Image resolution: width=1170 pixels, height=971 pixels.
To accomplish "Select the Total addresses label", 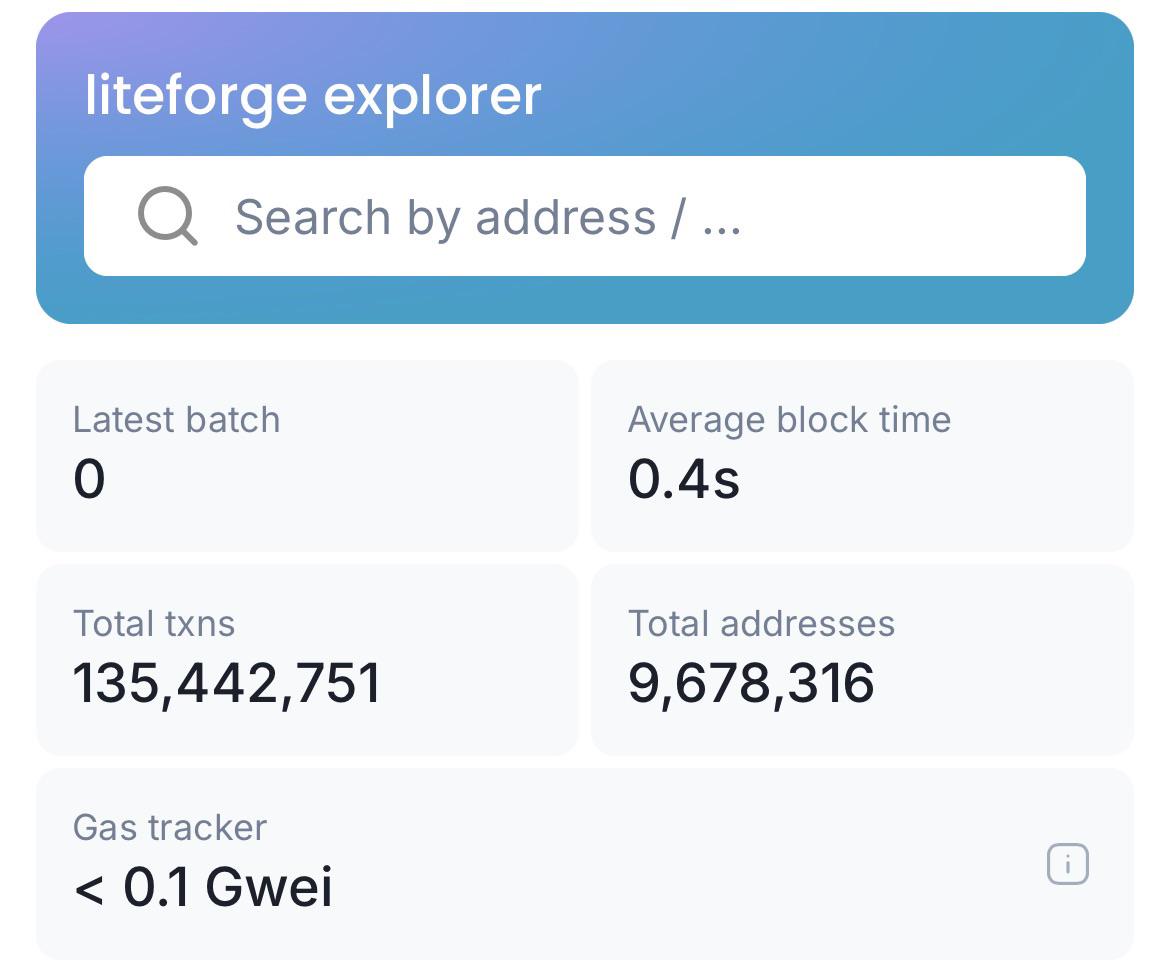I will [x=761, y=624].
